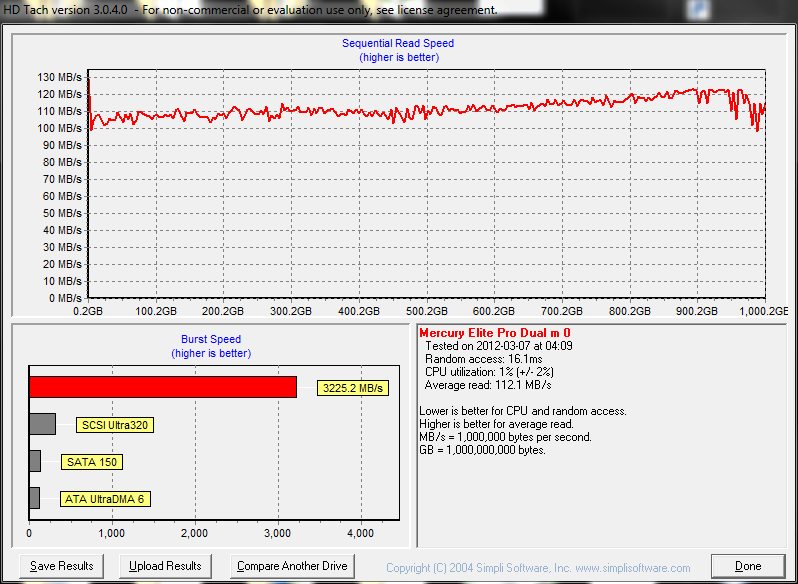Image resolution: width=798 pixels, height=584 pixels.
Task: Open Compare Another Drive
Action: (x=292, y=566)
